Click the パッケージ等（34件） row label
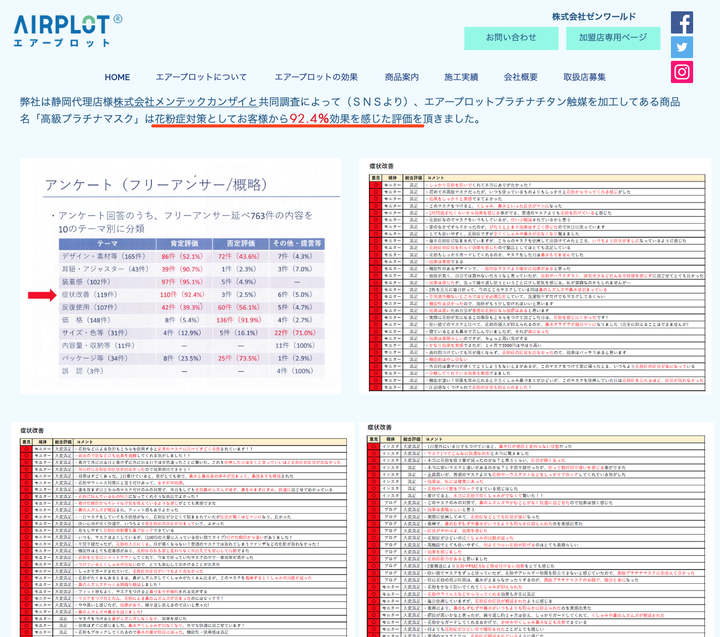 click(x=93, y=358)
